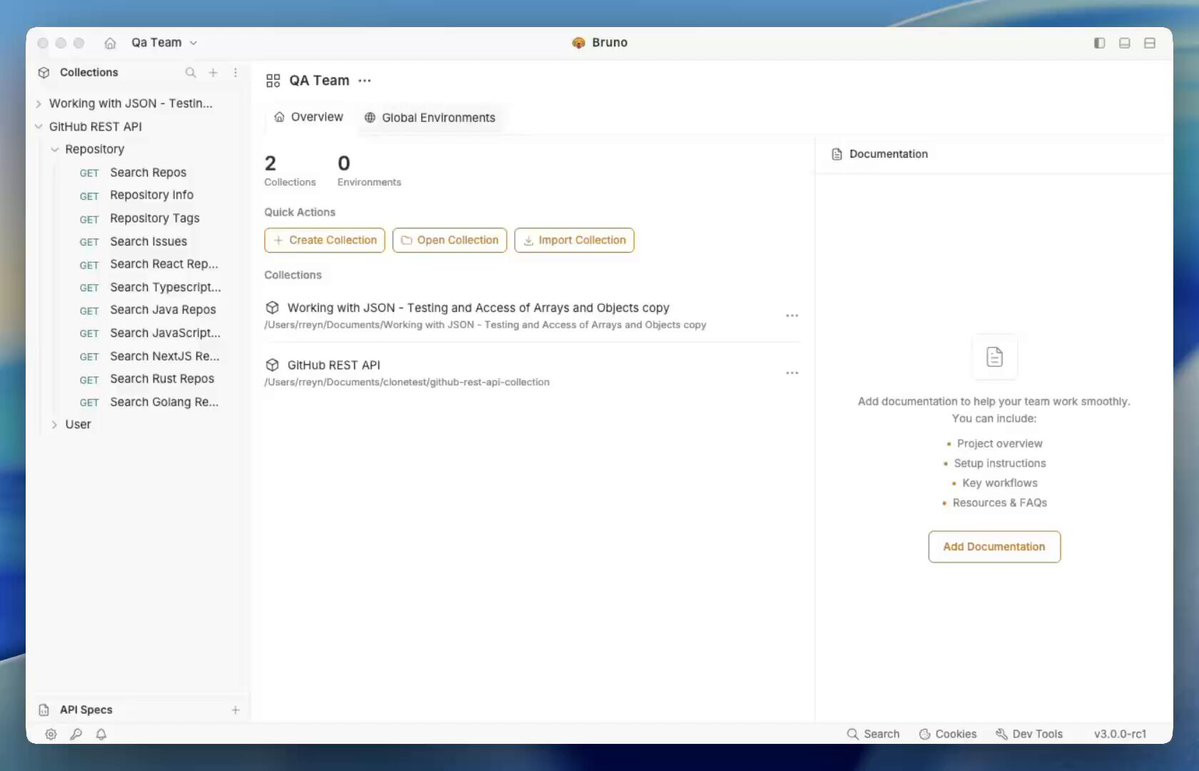The height and width of the screenshot is (771, 1199).
Task: Toggle the bottom panel layout icon
Action: click(x=1125, y=43)
